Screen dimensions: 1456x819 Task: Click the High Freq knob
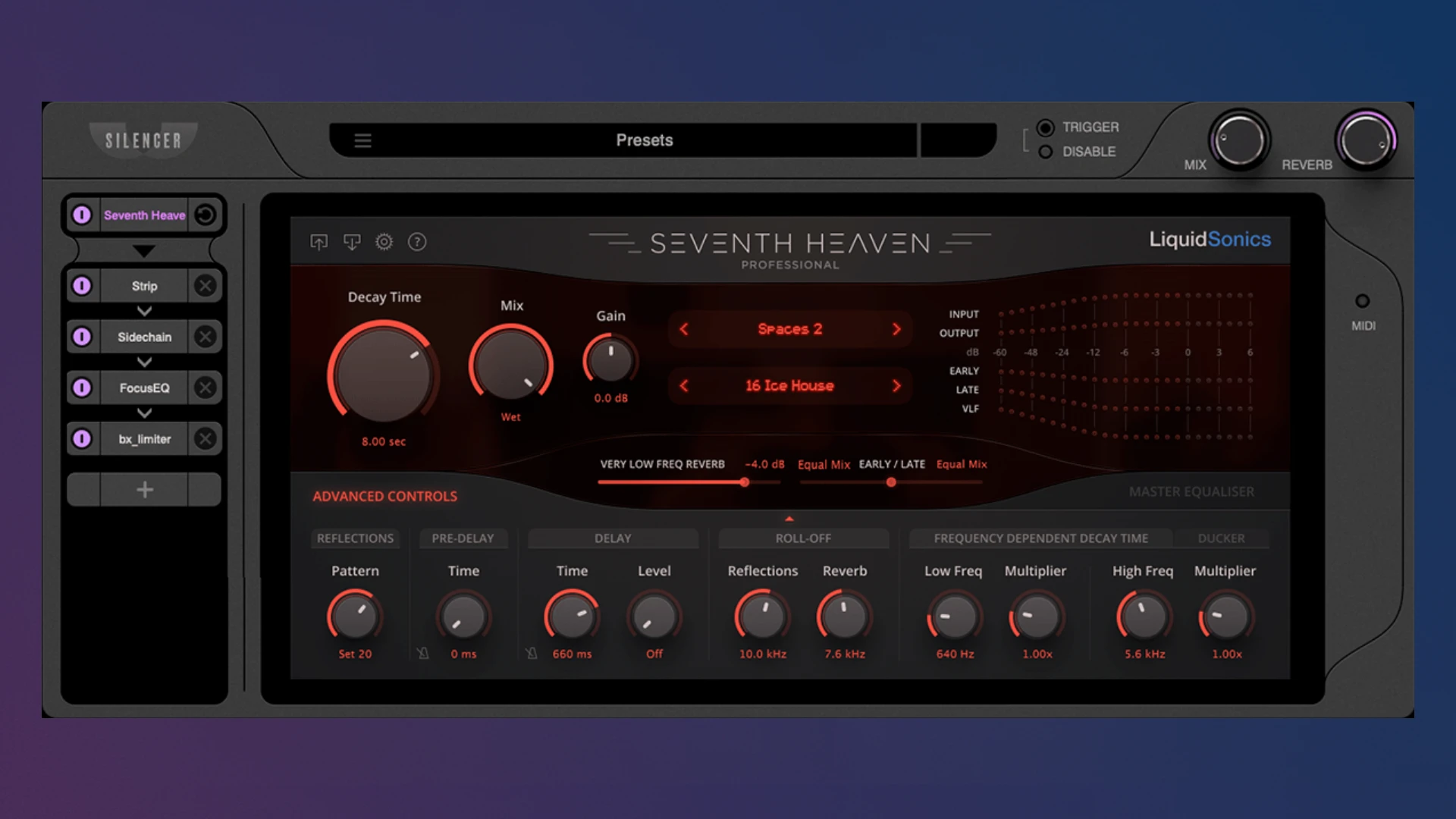(1144, 616)
